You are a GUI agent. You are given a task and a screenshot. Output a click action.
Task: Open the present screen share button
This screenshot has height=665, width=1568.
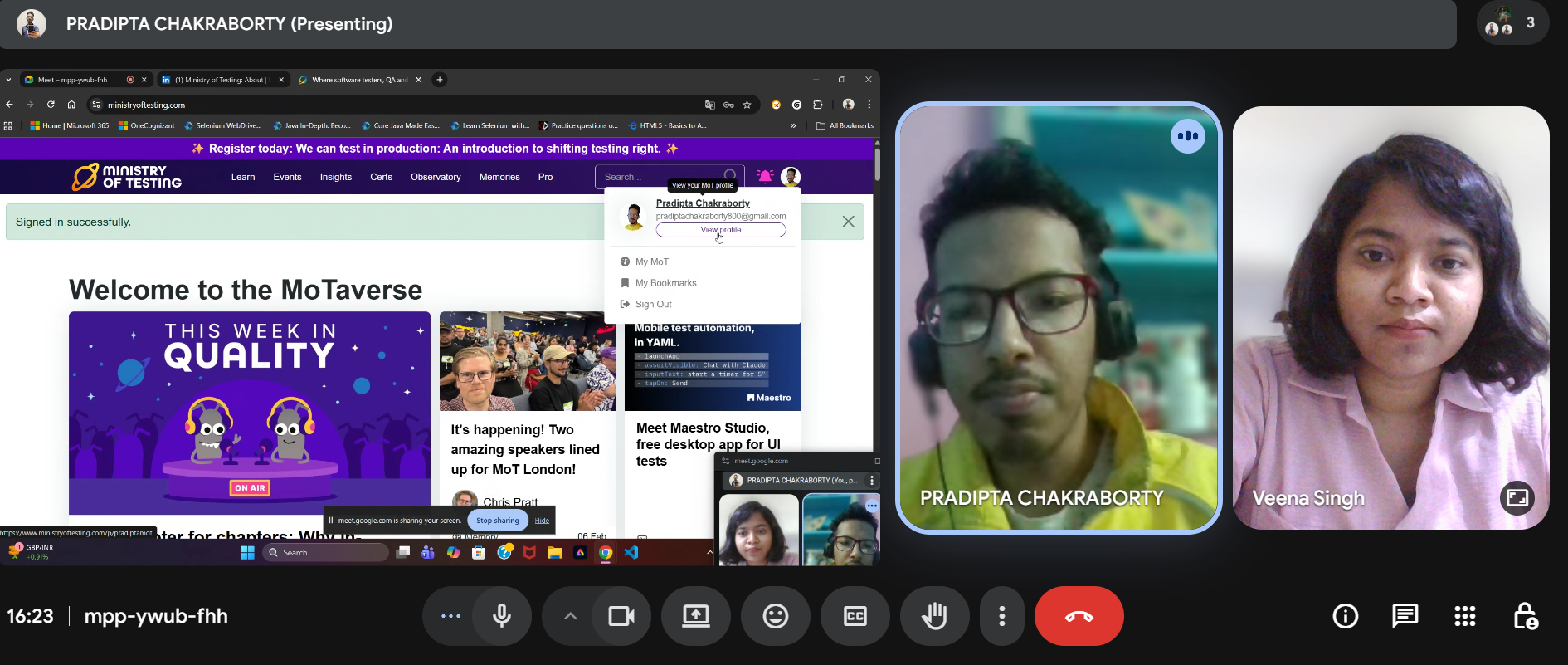coord(695,616)
